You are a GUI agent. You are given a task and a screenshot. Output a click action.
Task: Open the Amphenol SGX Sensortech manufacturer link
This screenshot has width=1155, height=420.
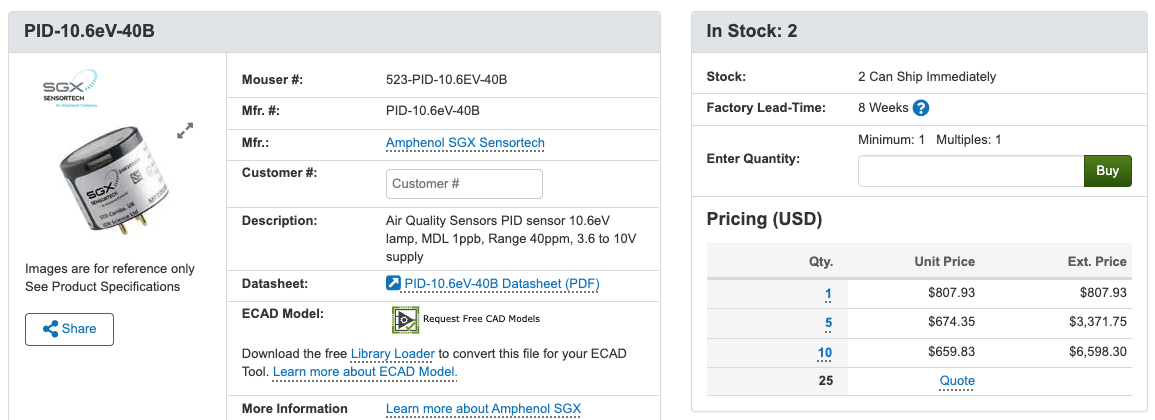tap(466, 142)
